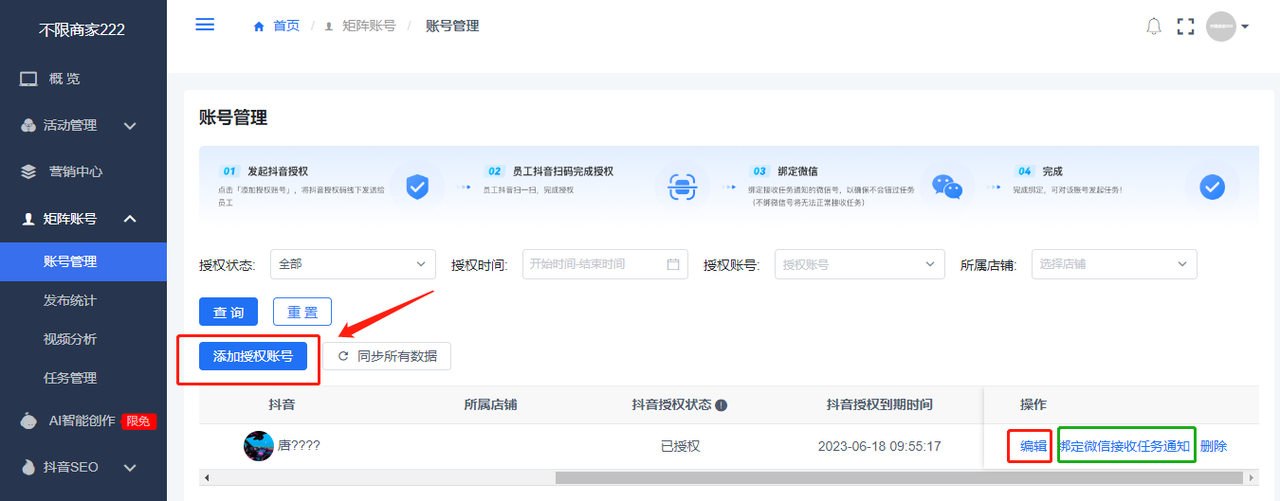Open 视频分析 sidebar item
Viewport: 1280px width, 501px height.
(x=70, y=339)
